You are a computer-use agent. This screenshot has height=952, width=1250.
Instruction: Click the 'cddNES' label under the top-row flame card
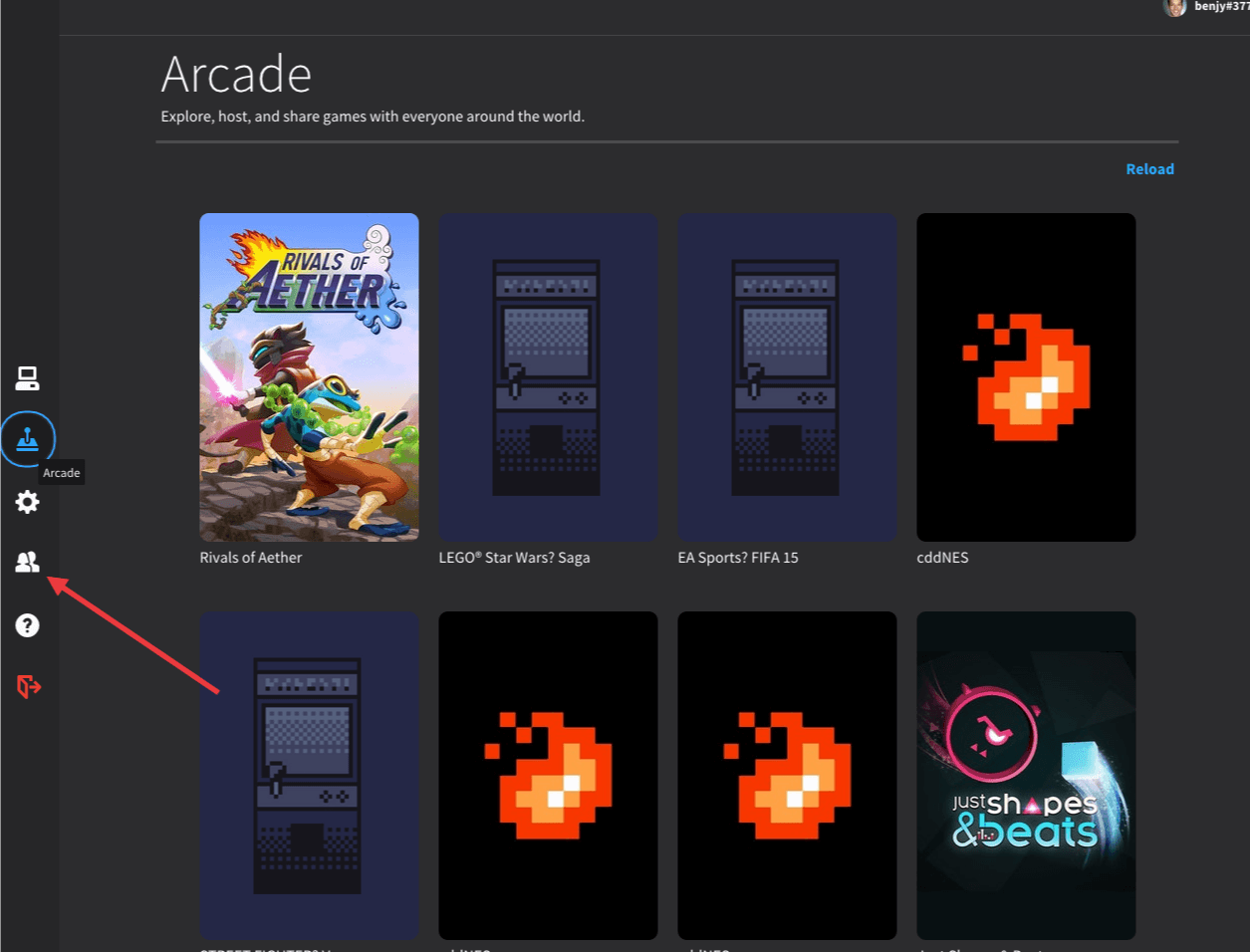[942, 558]
